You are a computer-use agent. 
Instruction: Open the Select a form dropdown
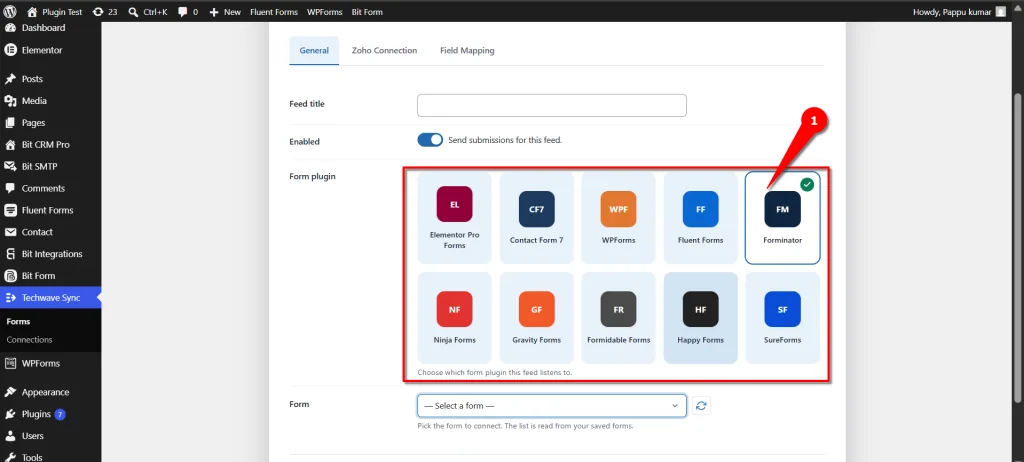tap(552, 406)
